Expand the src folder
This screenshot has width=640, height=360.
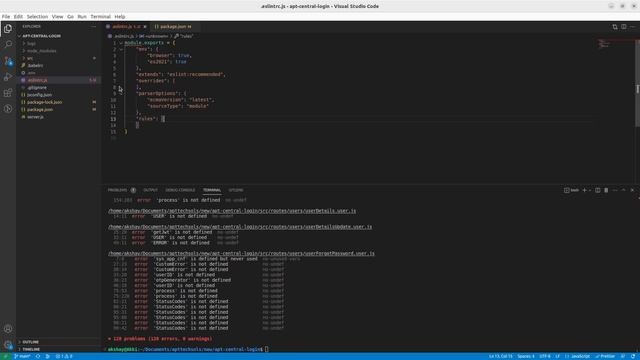[x=58, y=58]
